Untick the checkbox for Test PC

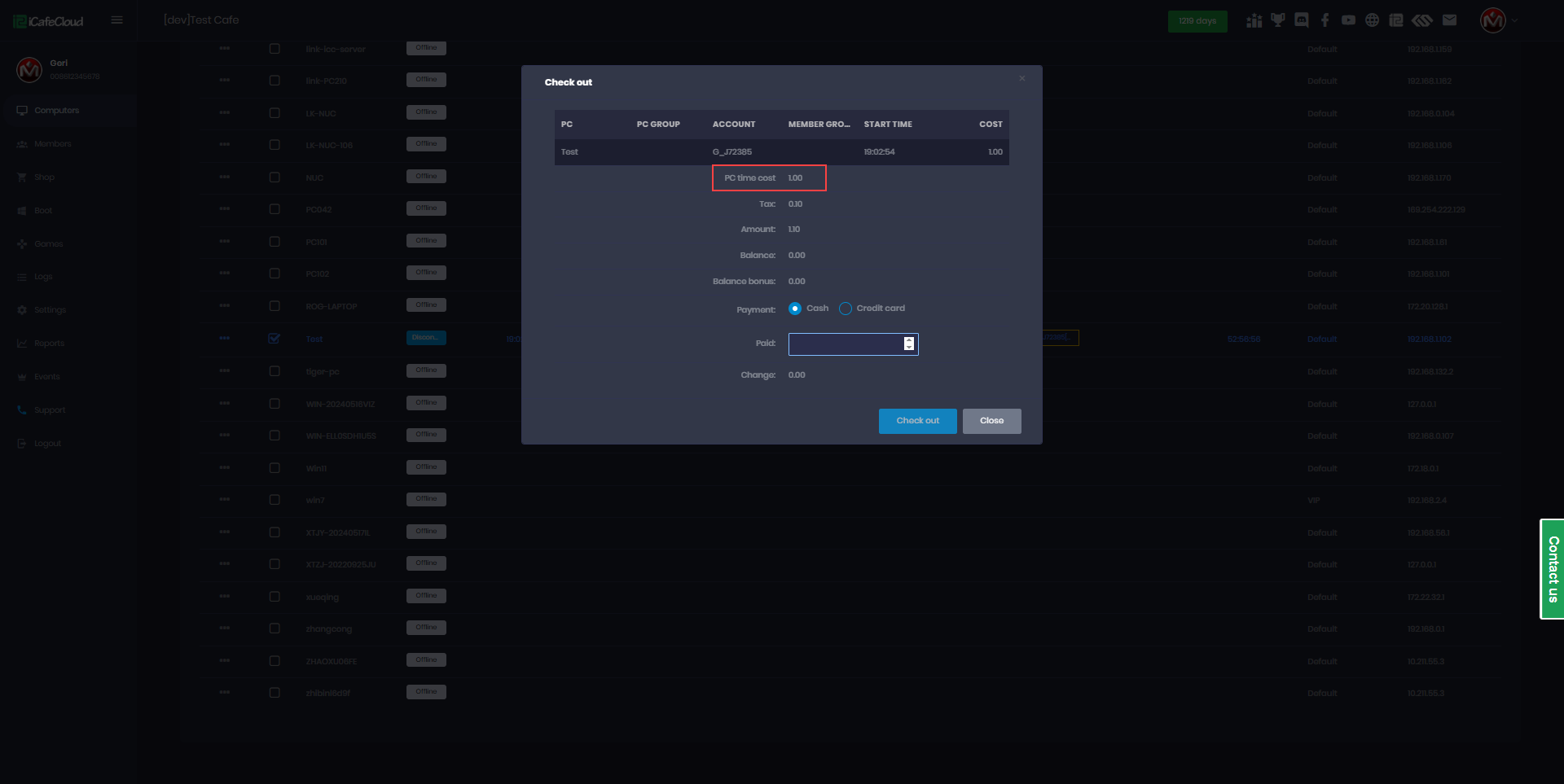(x=275, y=338)
